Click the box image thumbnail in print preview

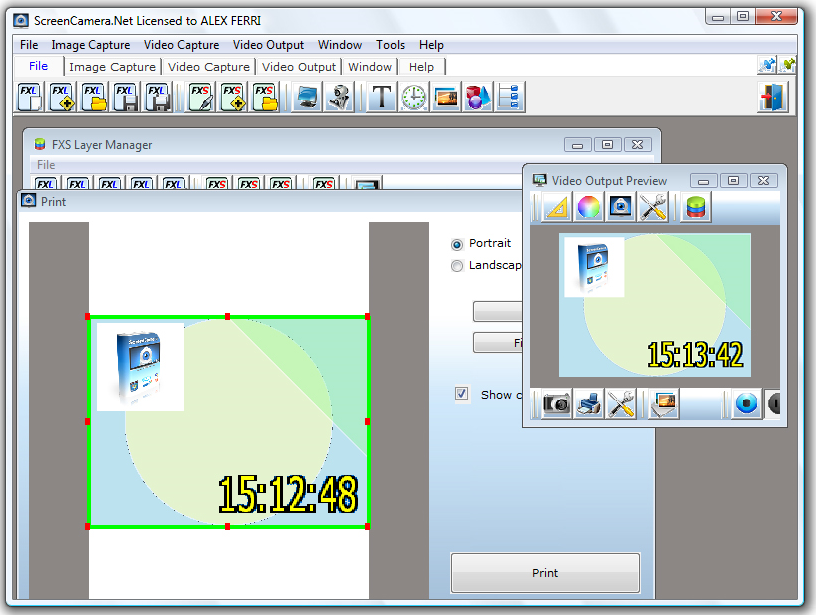coord(140,367)
